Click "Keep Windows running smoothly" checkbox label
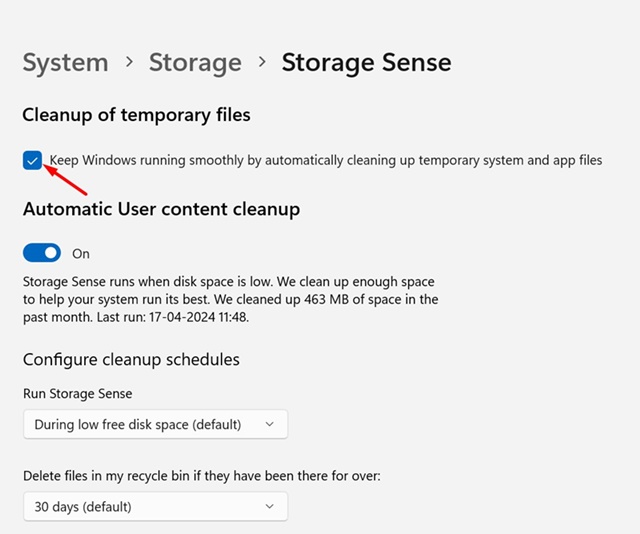640x534 pixels. 326,160
